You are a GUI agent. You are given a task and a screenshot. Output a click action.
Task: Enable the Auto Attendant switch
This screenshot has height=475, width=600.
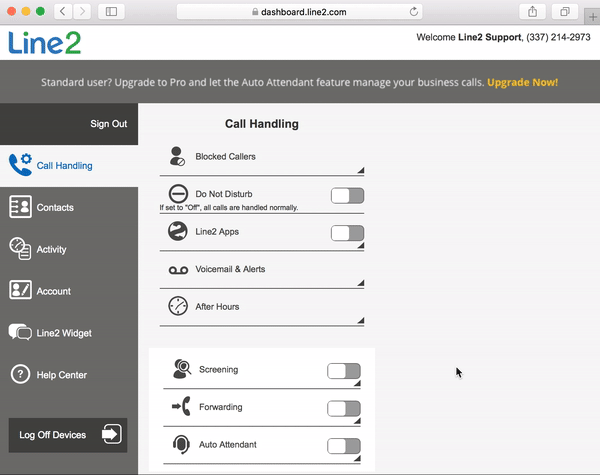click(x=344, y=446)
